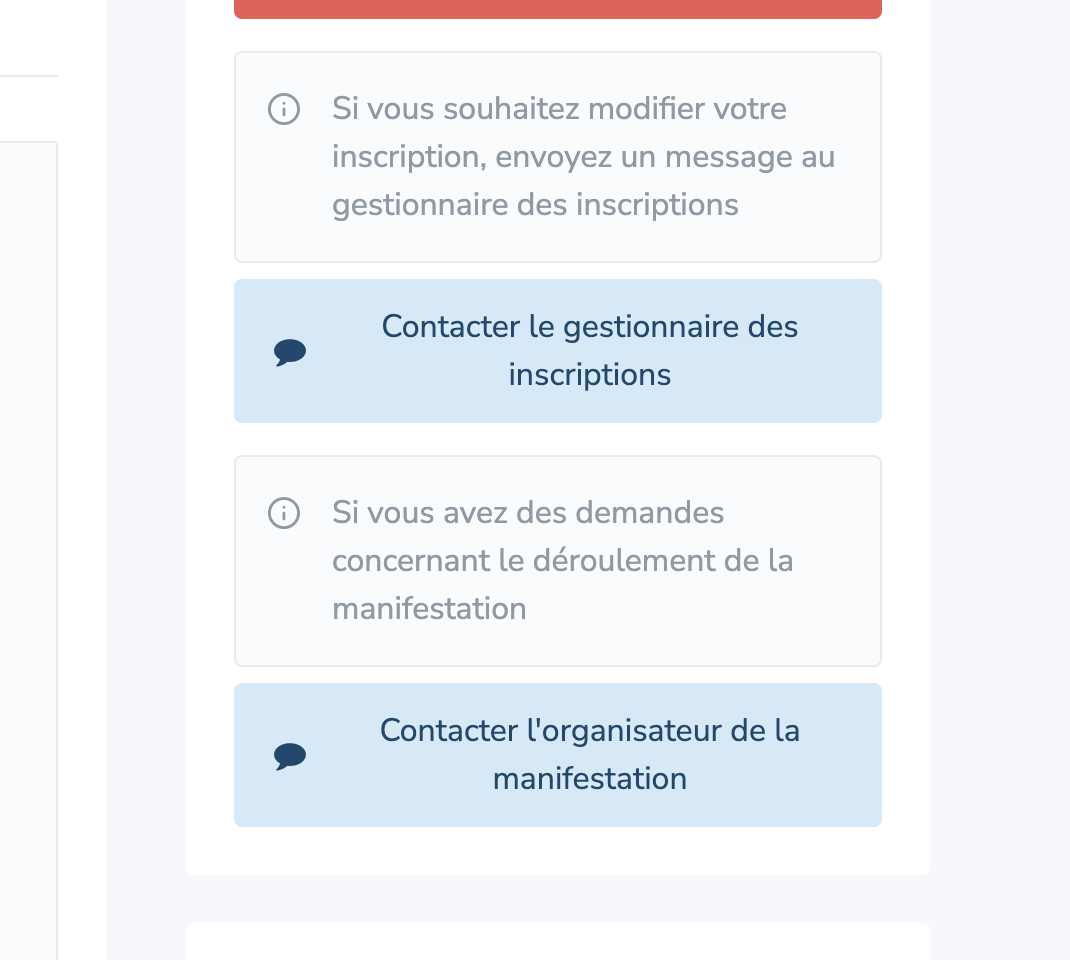Click speech bubble icon on organisateur button

click(290, 756)
